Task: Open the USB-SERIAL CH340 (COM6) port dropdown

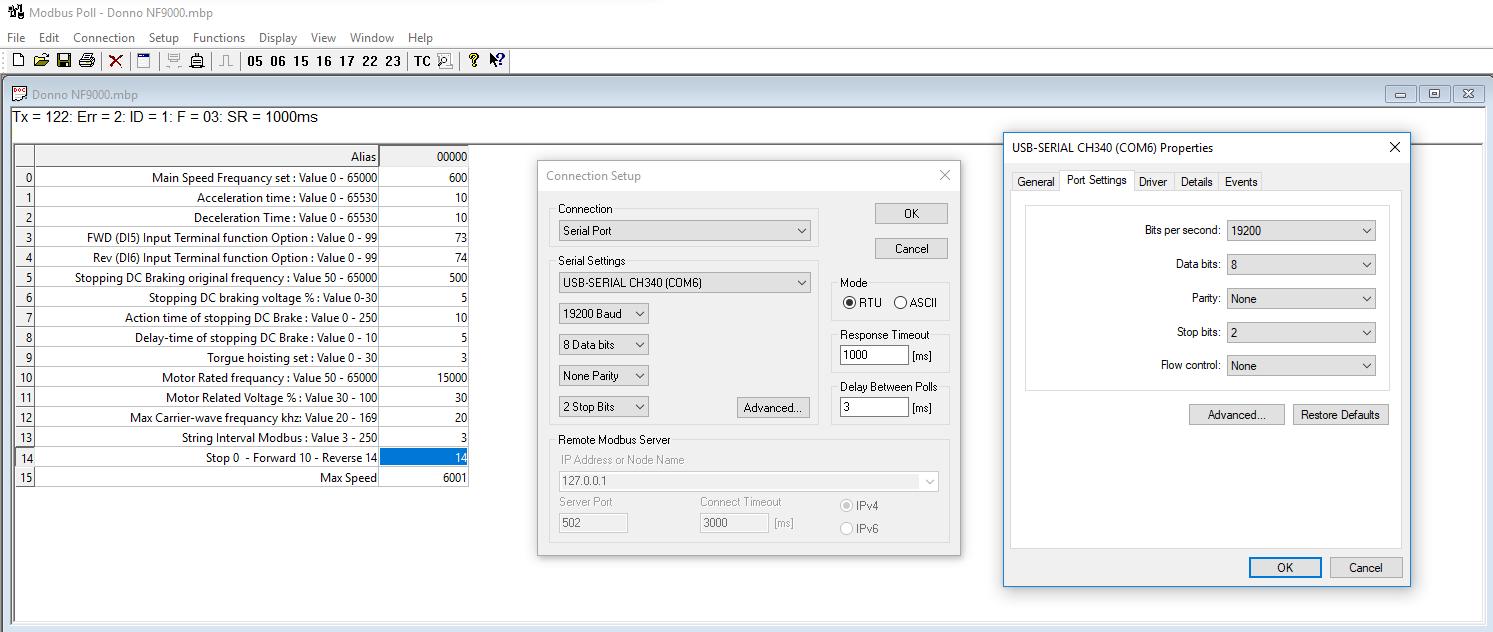Action: (685, 283)
